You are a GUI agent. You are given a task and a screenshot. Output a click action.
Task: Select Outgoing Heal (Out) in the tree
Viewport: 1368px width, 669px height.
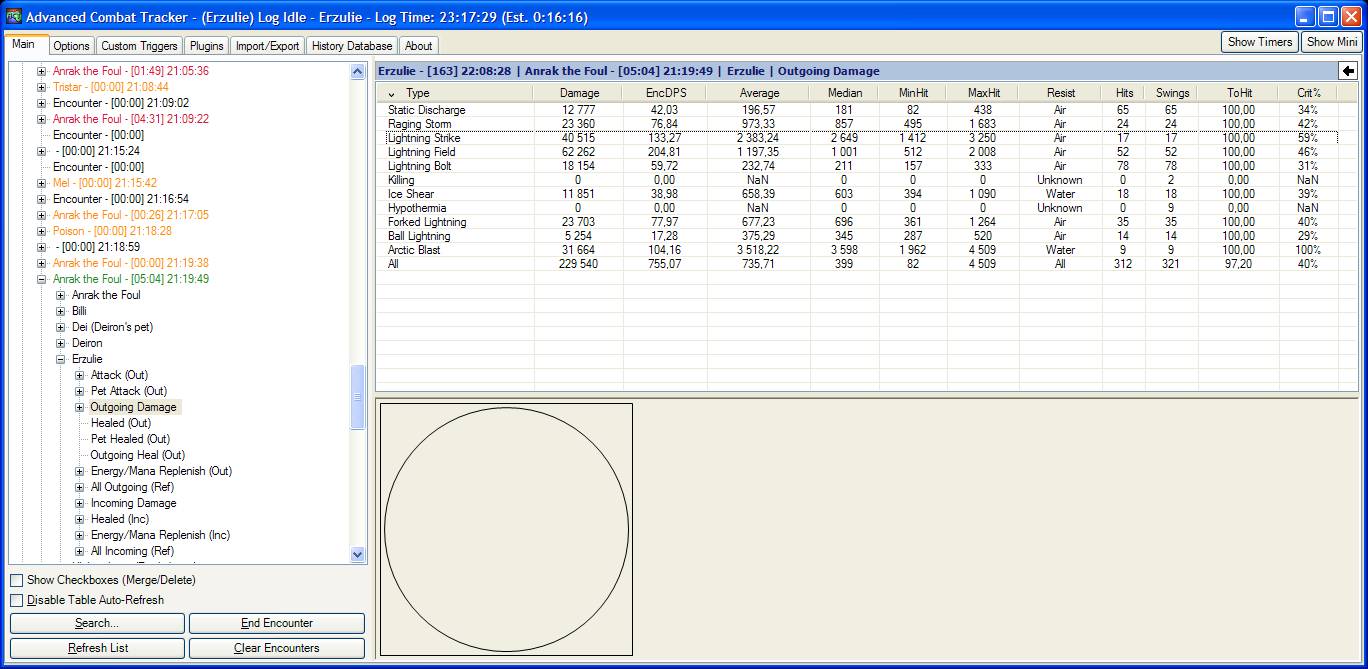[138, 455]
